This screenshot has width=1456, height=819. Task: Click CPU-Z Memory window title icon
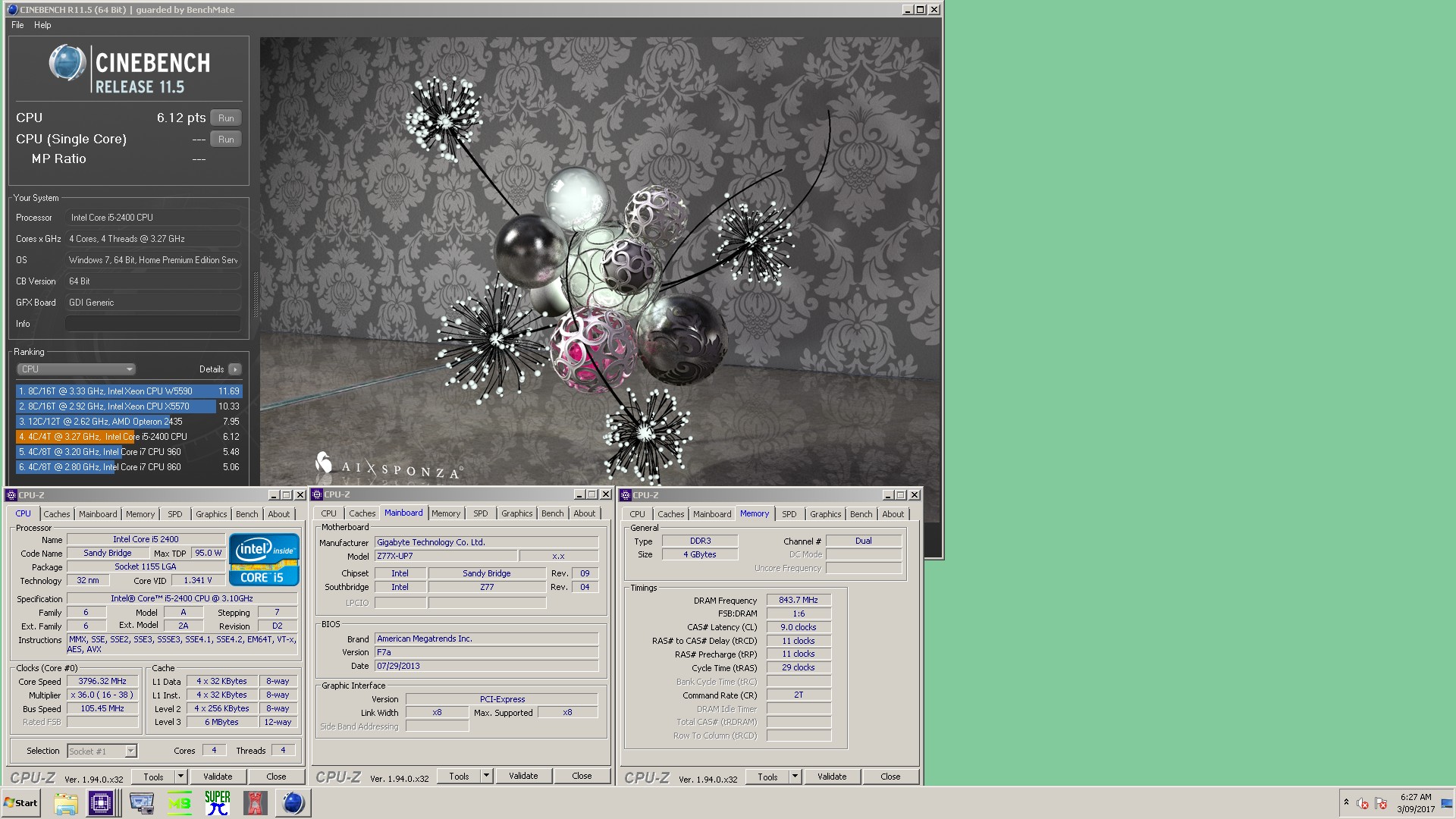pos(626,495)
